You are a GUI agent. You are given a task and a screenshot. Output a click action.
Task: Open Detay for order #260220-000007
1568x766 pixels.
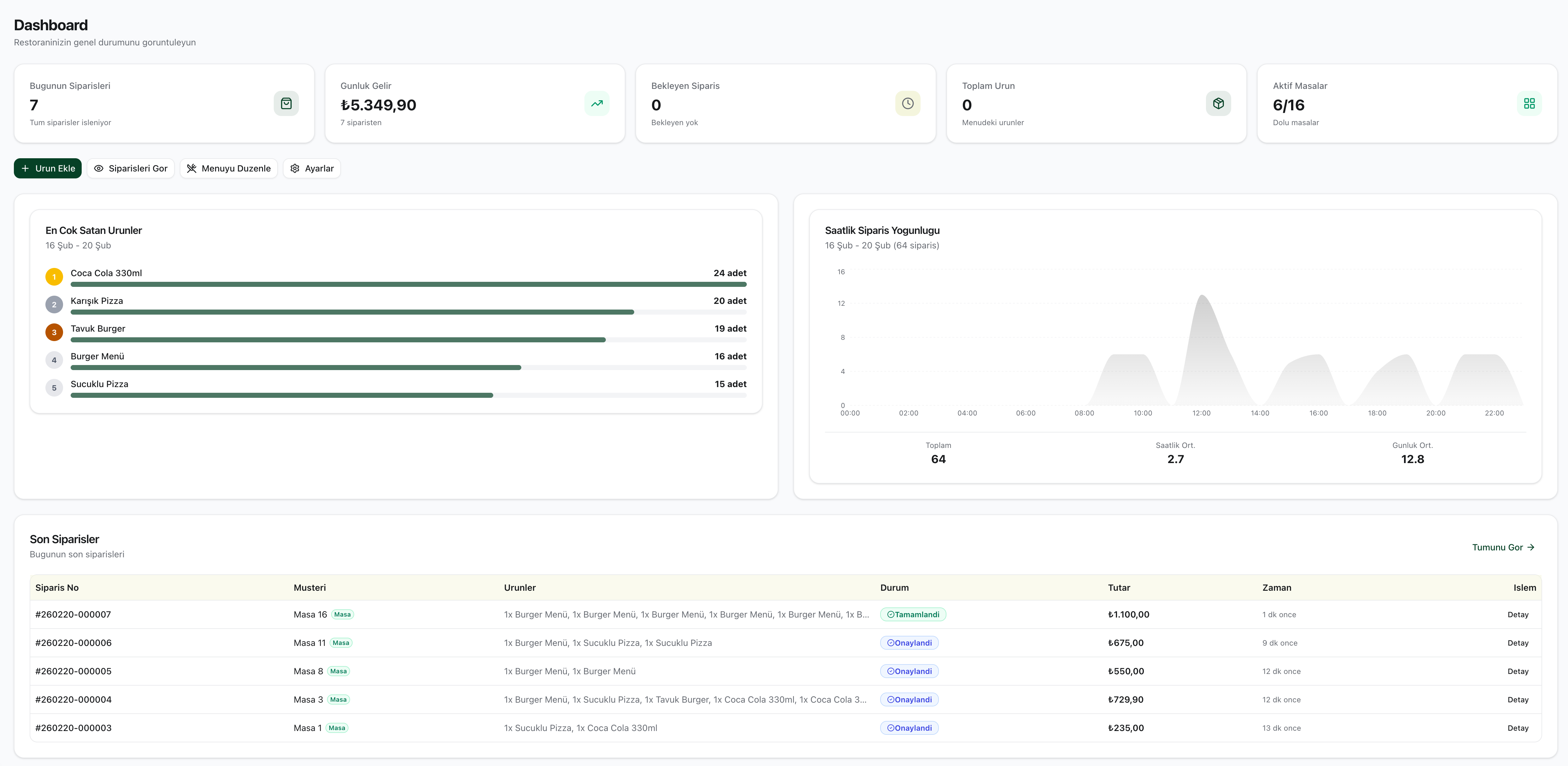coord(1518,614)
